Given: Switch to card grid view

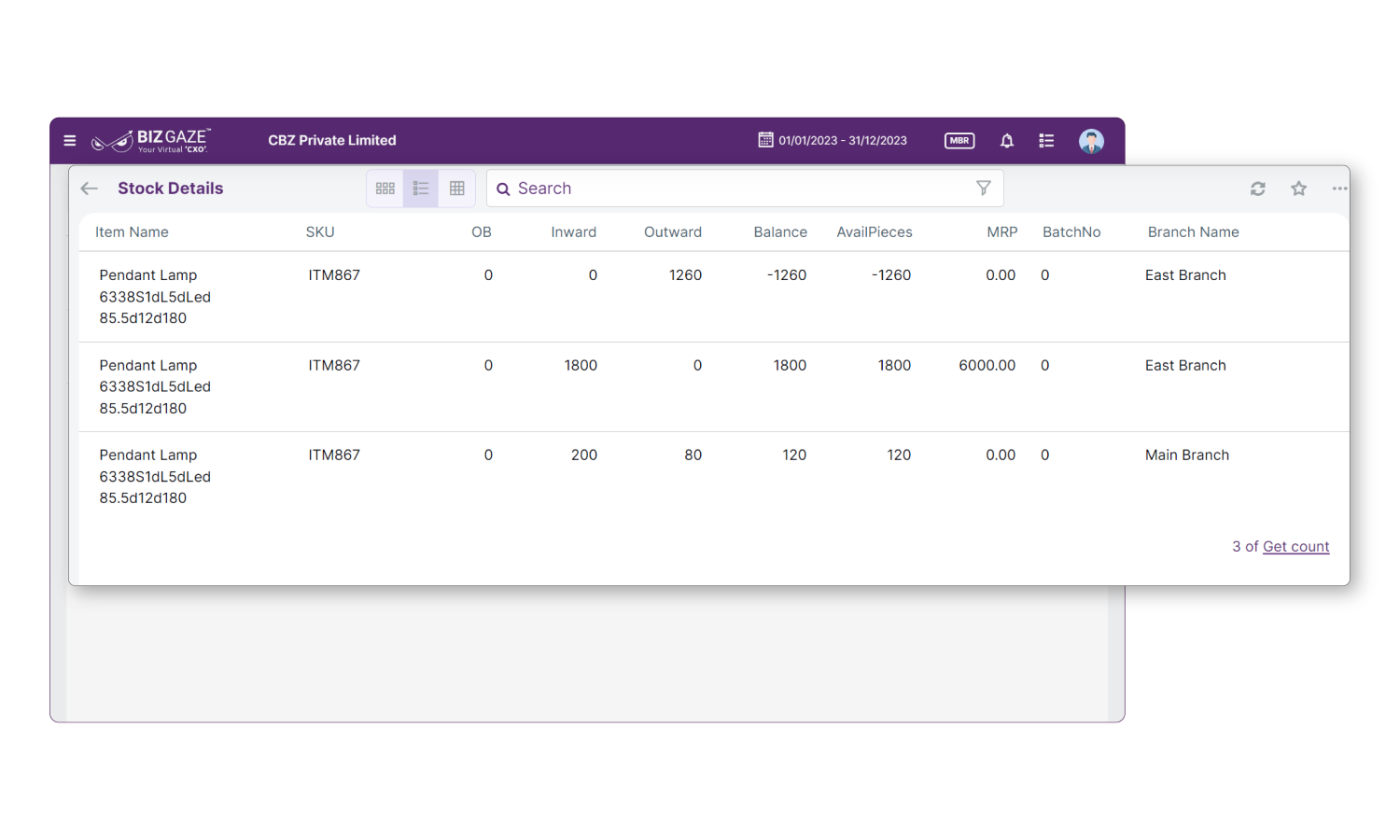Looking at the screenshot, I should pyautogui.click(x=385, y=189).
